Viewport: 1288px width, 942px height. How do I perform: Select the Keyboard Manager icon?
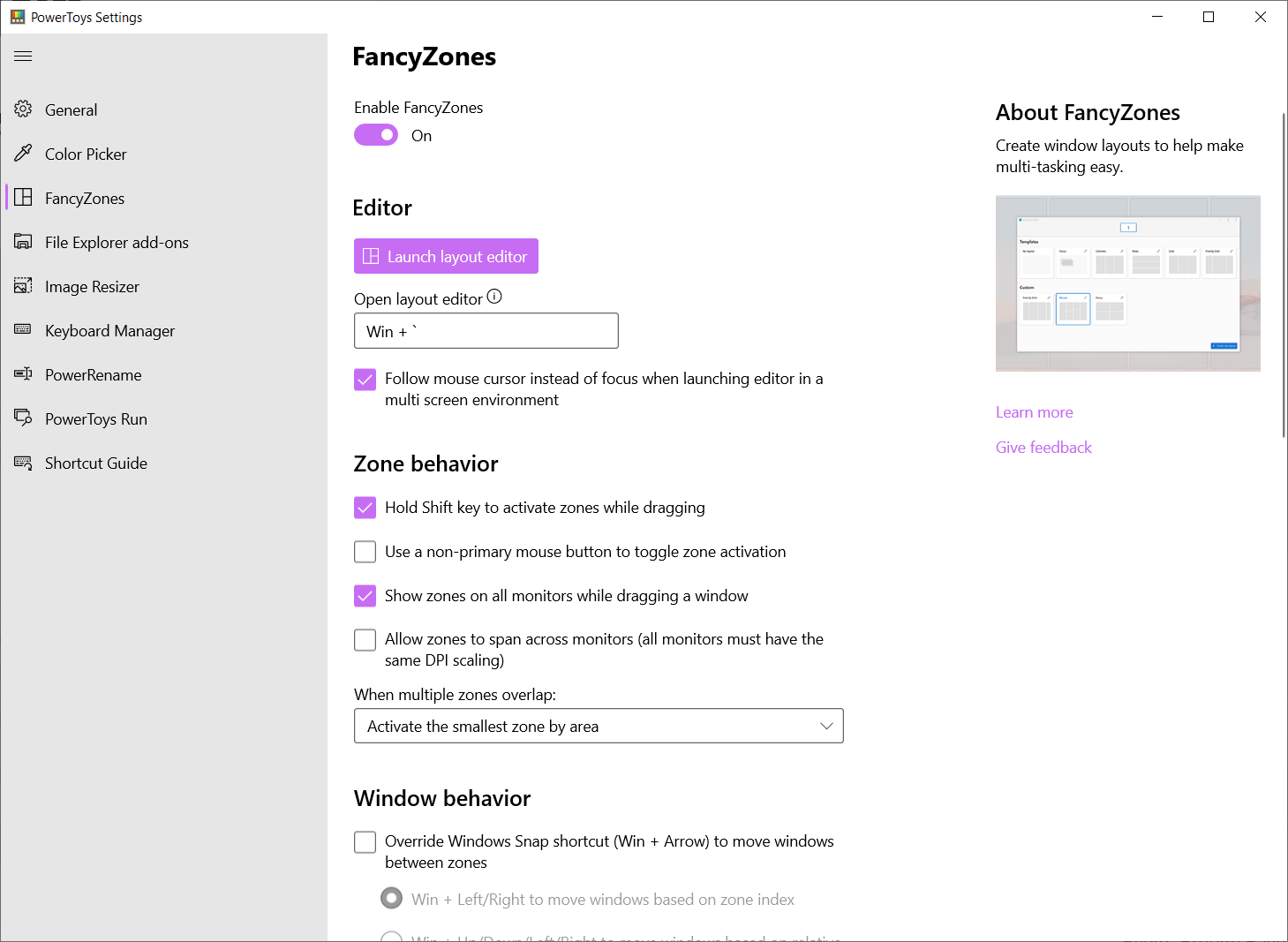(24, 330)
